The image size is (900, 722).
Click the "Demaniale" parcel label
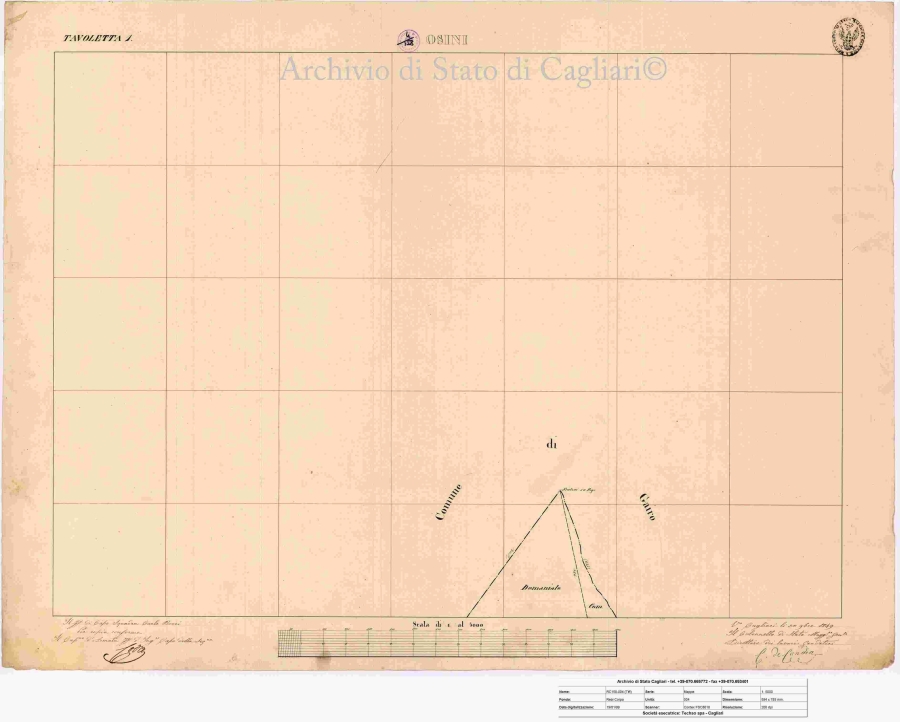541,588
